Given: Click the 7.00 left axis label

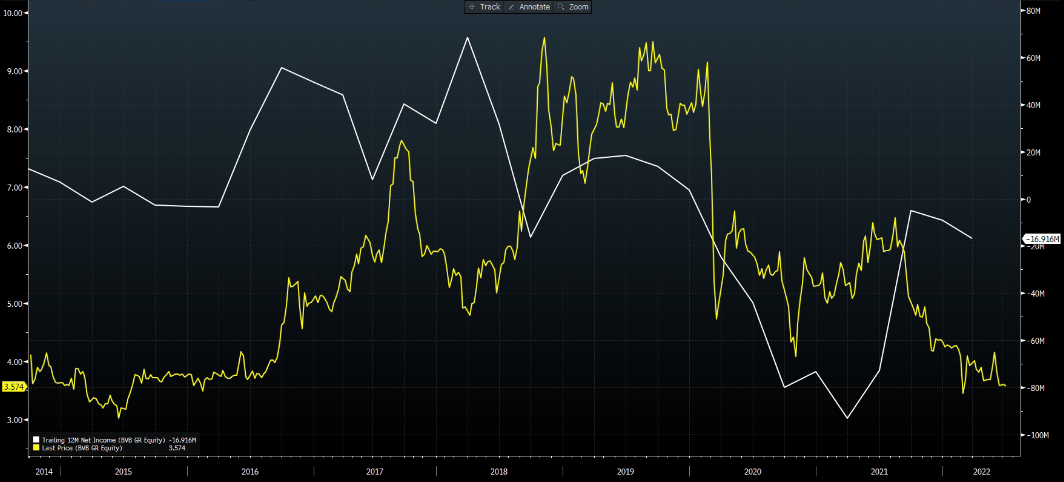Looking at the screenshot, I should coord(16,187).
